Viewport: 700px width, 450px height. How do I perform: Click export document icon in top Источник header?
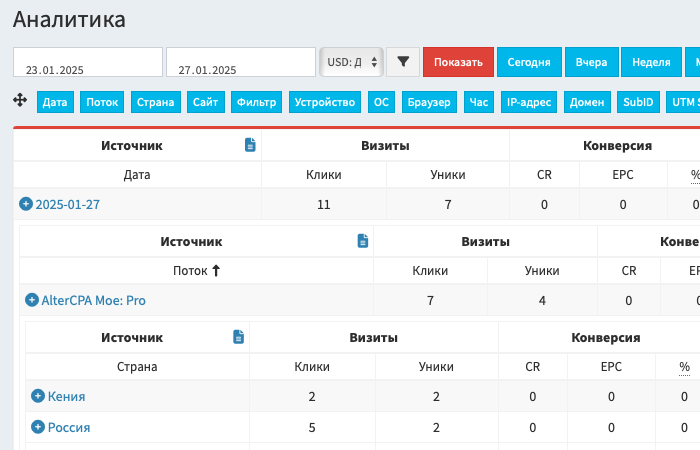[x=251, y=146]
